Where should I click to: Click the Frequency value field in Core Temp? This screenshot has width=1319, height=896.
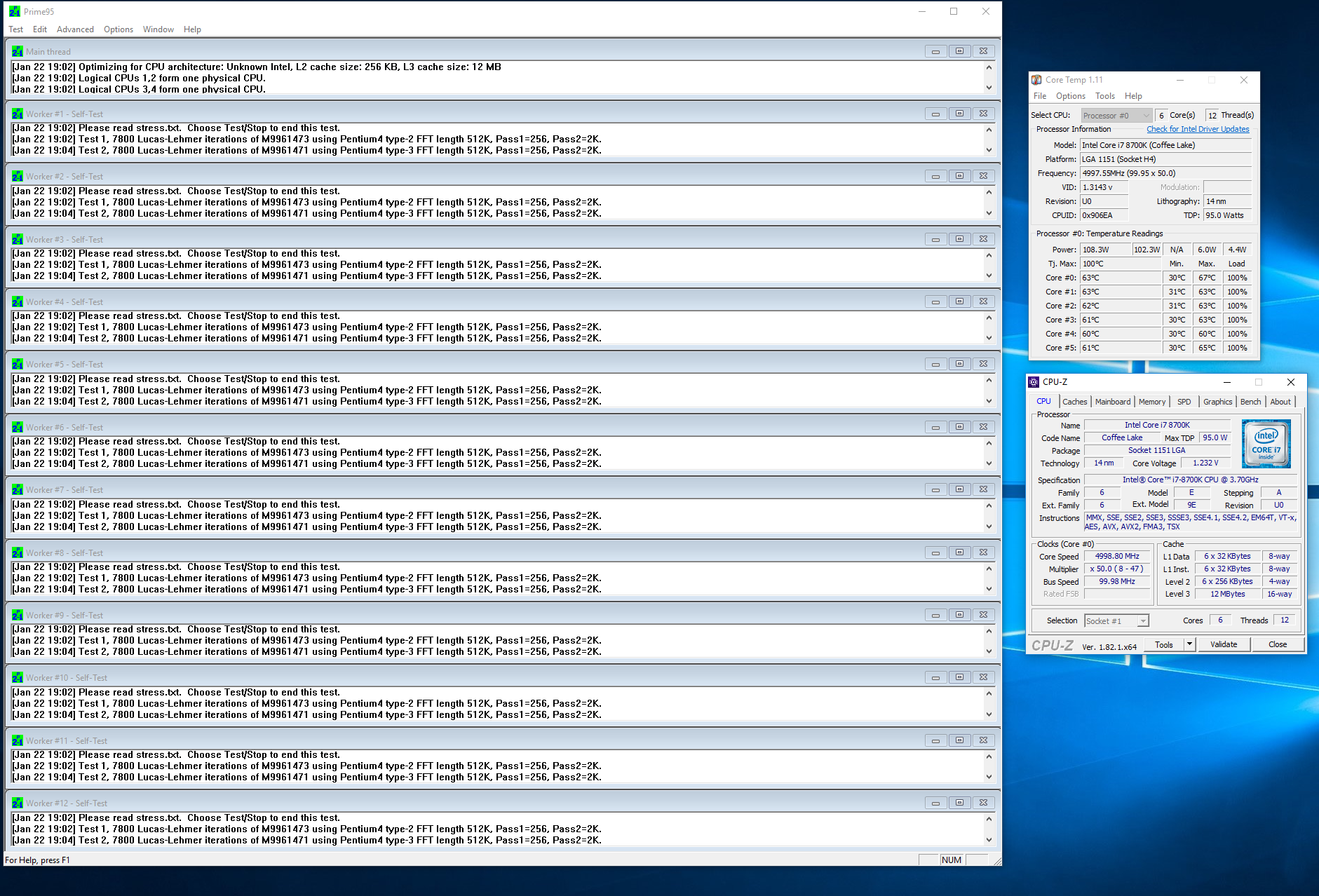1165,173
